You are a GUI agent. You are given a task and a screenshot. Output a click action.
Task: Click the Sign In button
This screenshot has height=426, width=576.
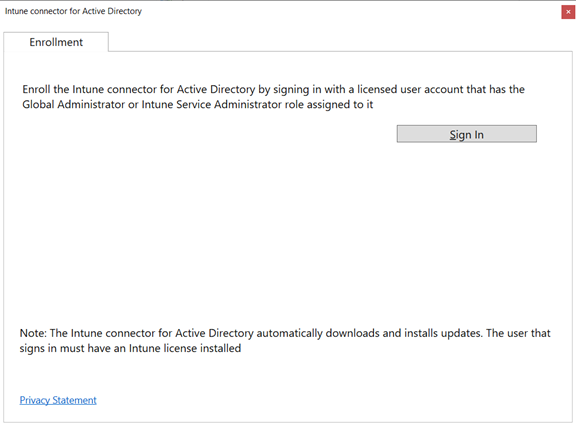[x=467, y=134]
